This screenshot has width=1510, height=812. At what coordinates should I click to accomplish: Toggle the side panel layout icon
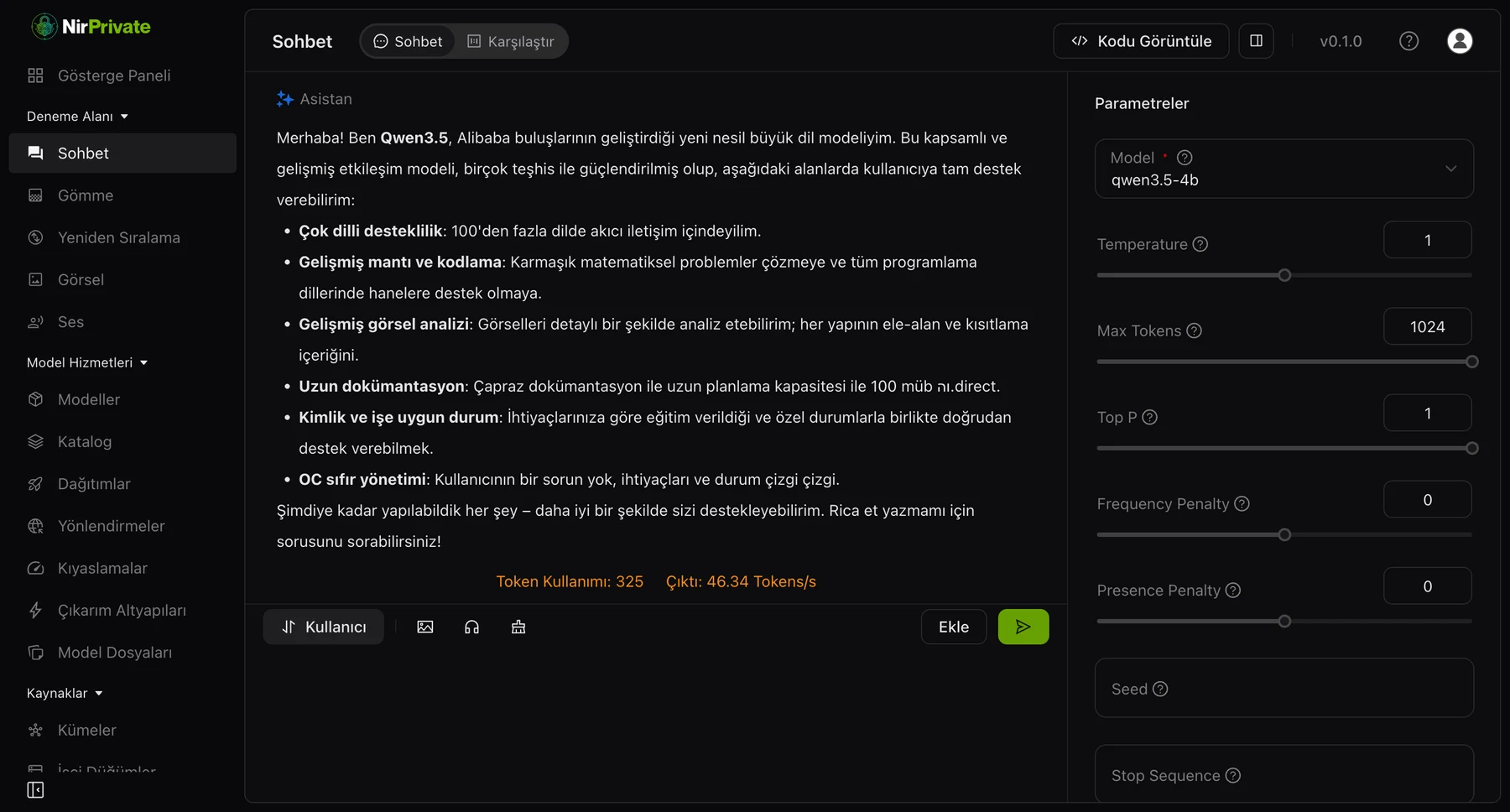tap(1256, 41)
